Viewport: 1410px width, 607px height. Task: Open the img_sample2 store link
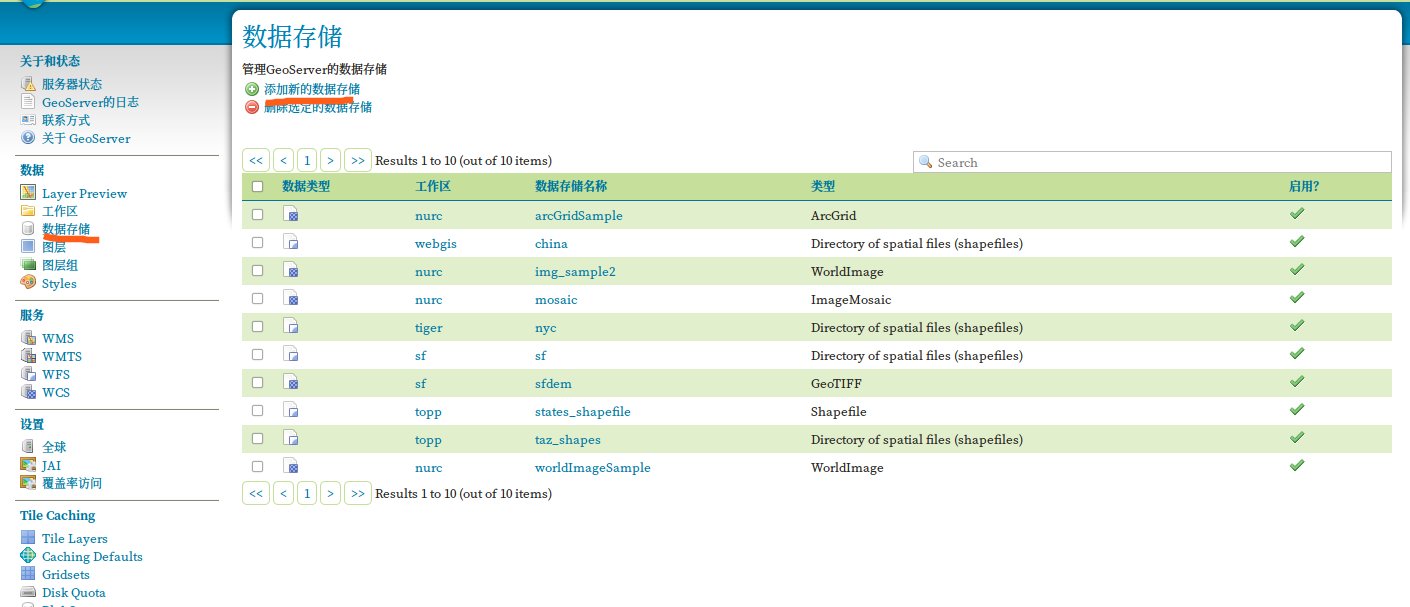[575, 271]
